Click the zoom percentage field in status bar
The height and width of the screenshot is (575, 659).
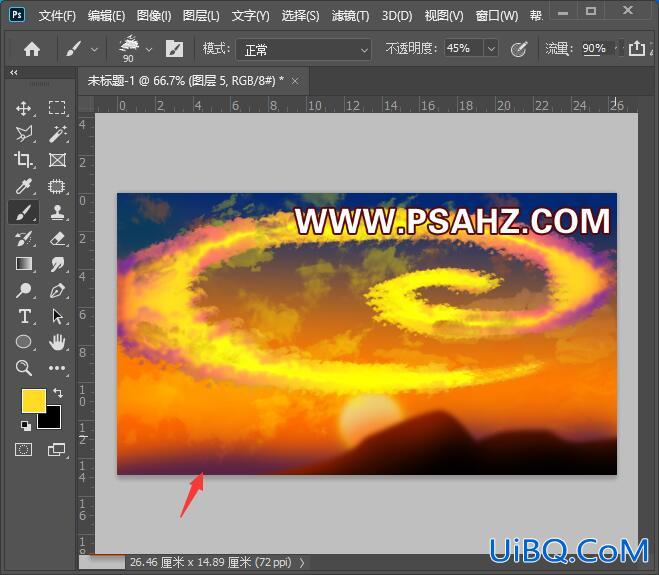[102, 562]
